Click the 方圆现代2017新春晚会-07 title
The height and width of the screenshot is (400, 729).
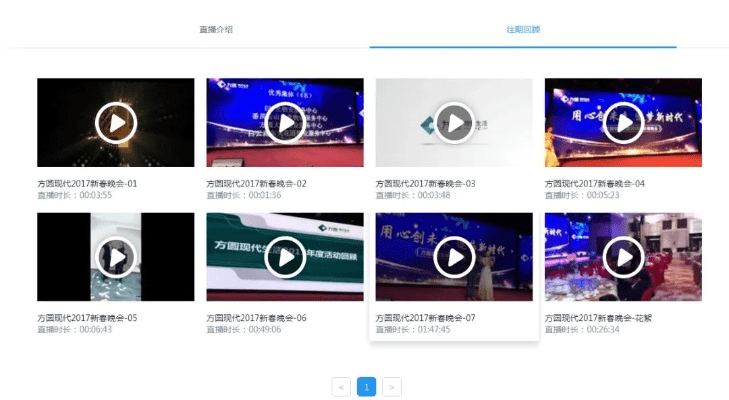click(x=425, y=318)
